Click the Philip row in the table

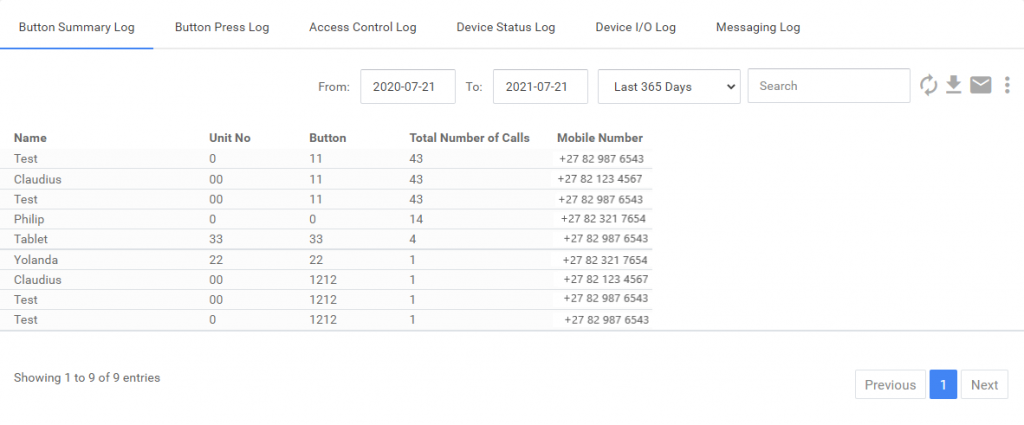point(30,219)
